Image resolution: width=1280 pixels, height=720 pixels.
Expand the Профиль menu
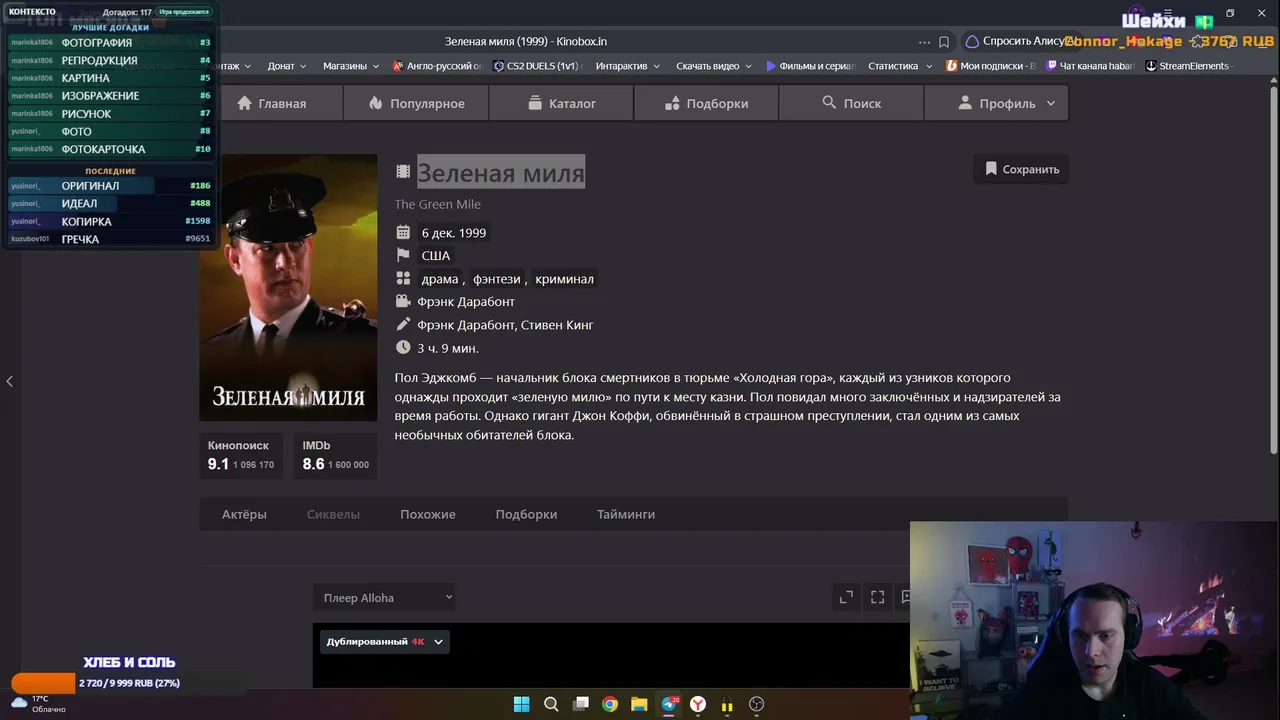[x=996, y=103]
